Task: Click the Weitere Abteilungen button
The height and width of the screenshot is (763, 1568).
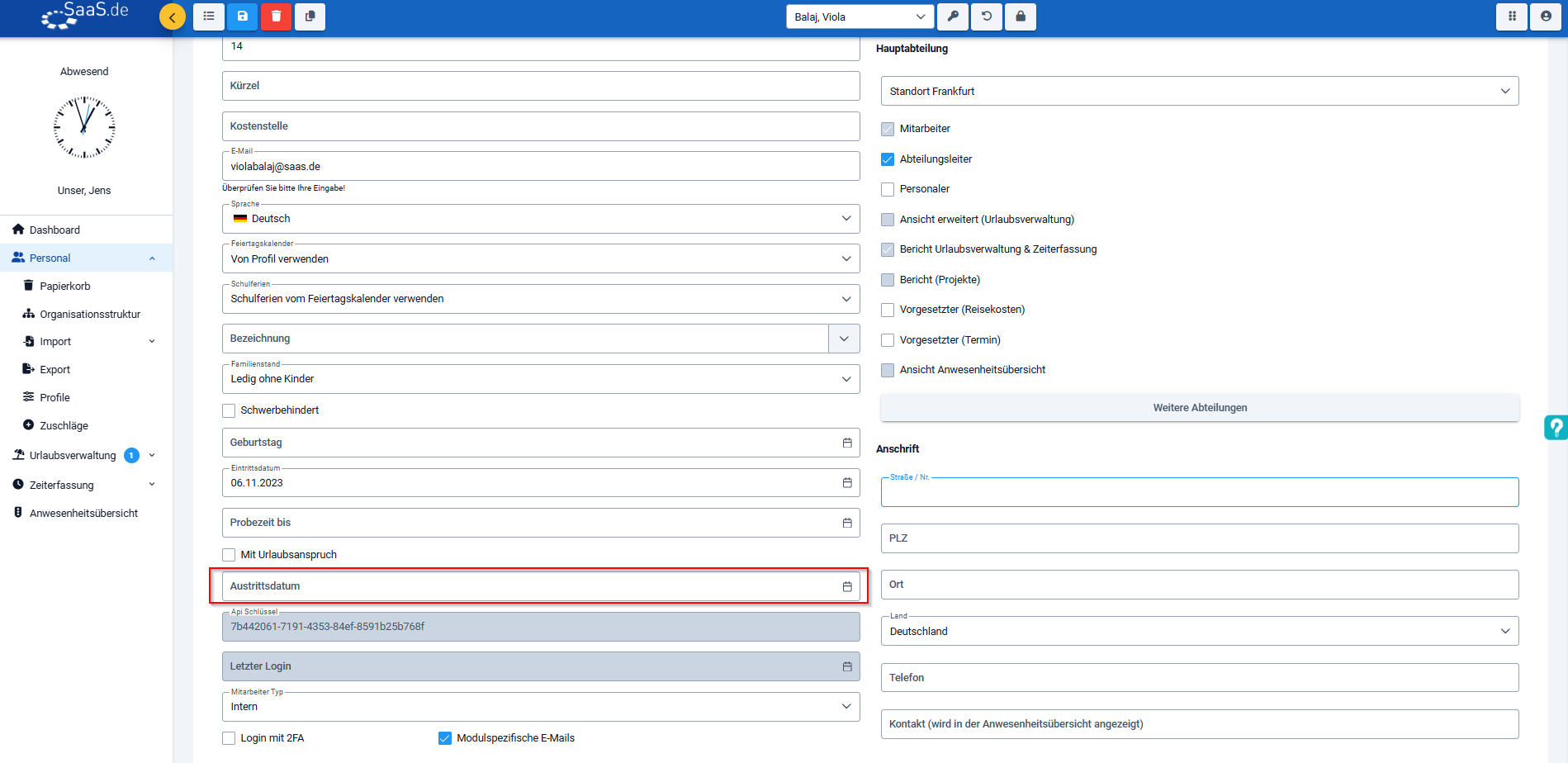Action: 1199,408
